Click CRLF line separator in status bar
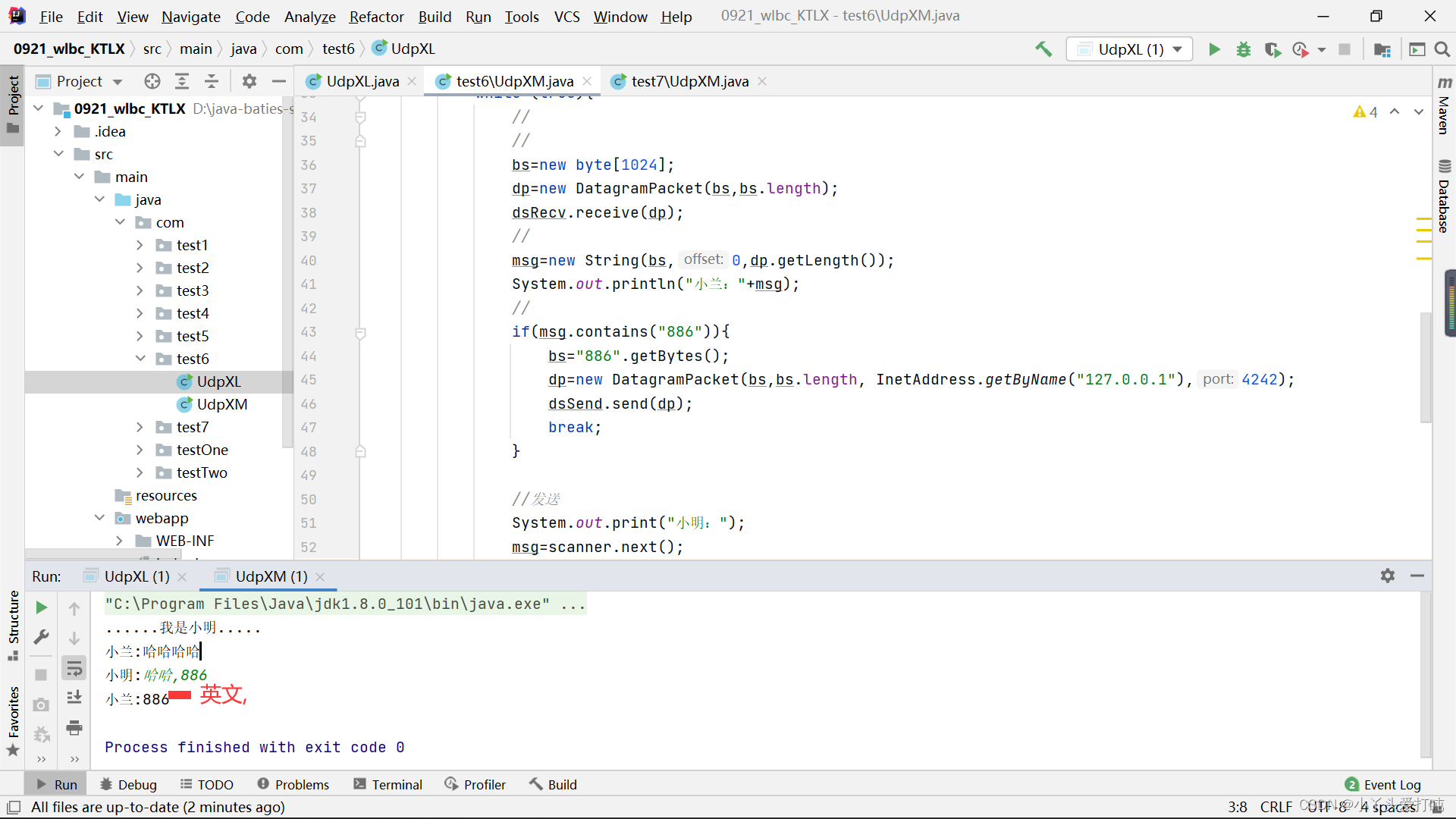The image size is (1456, 819). (x=1276, y=807)
